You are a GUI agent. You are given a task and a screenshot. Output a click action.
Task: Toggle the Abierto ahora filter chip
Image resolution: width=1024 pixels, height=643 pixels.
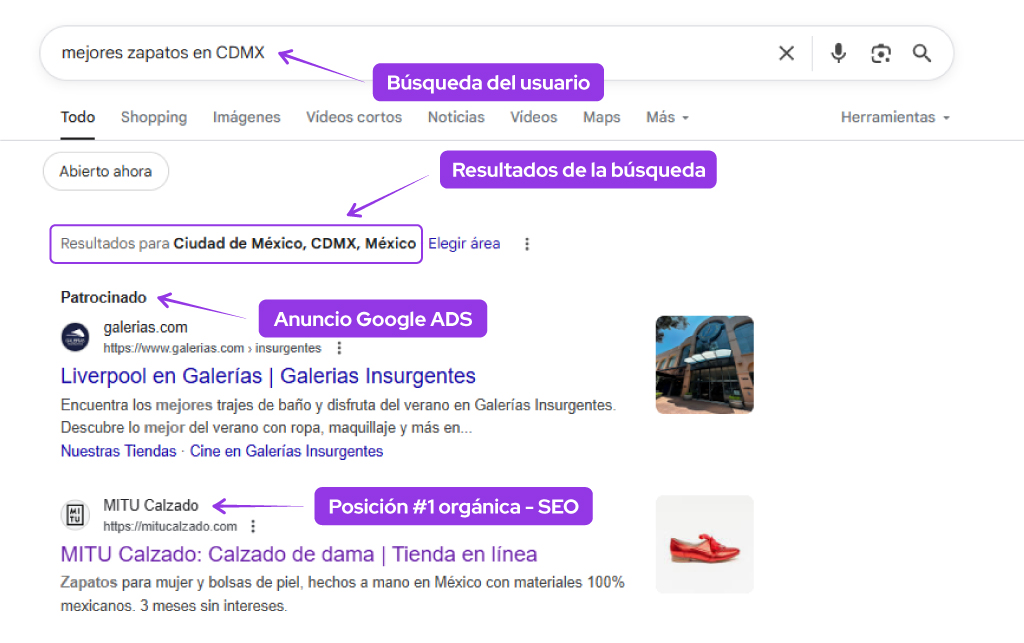105,171
